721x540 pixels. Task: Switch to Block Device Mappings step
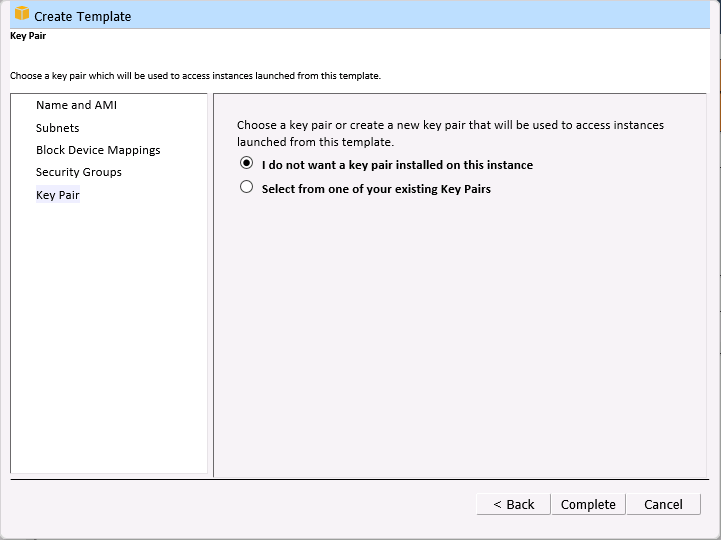pos(98,150)
